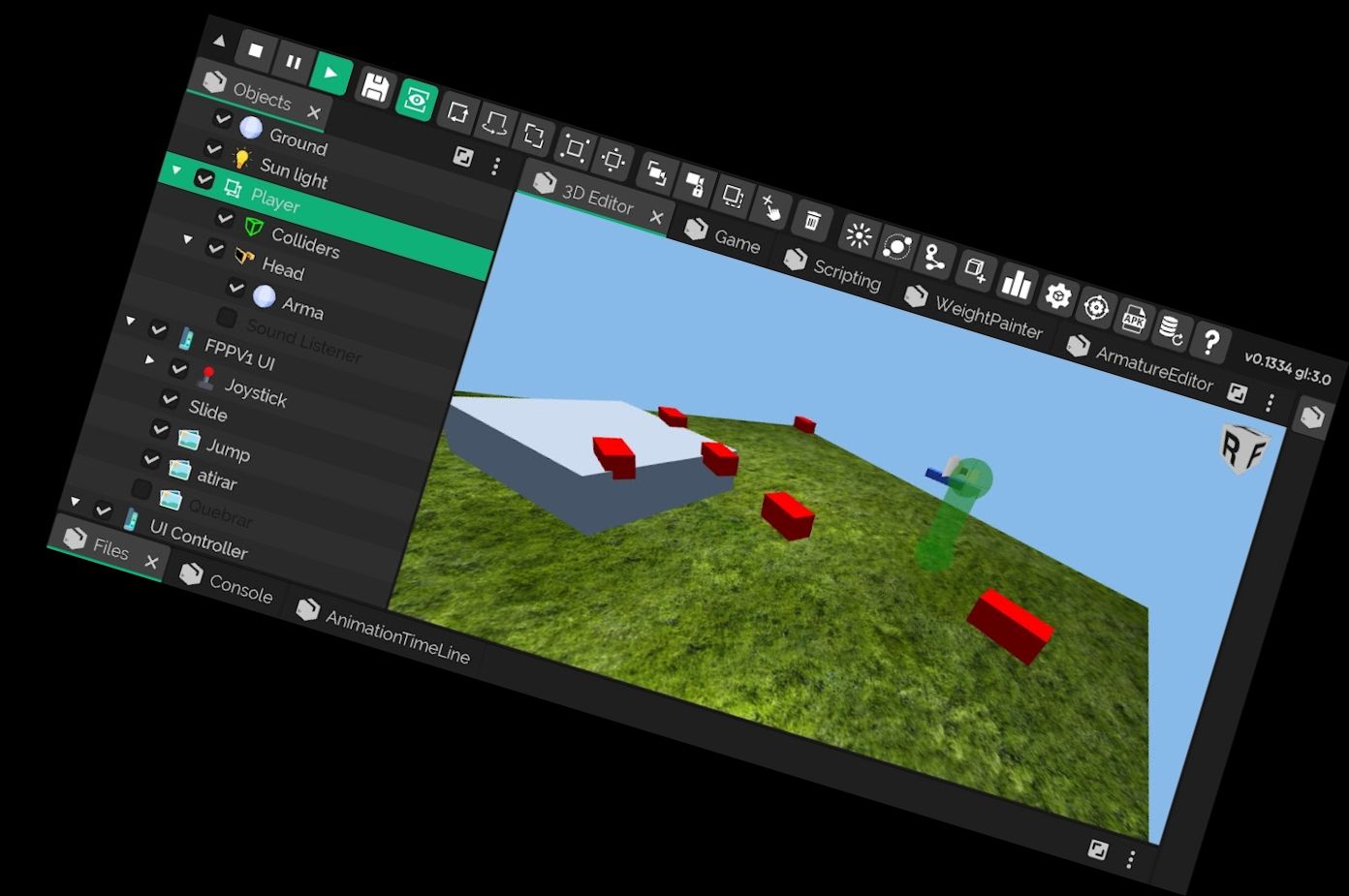Click the database icon in toolbar
1349x896 pixels.
point(1171,330)
